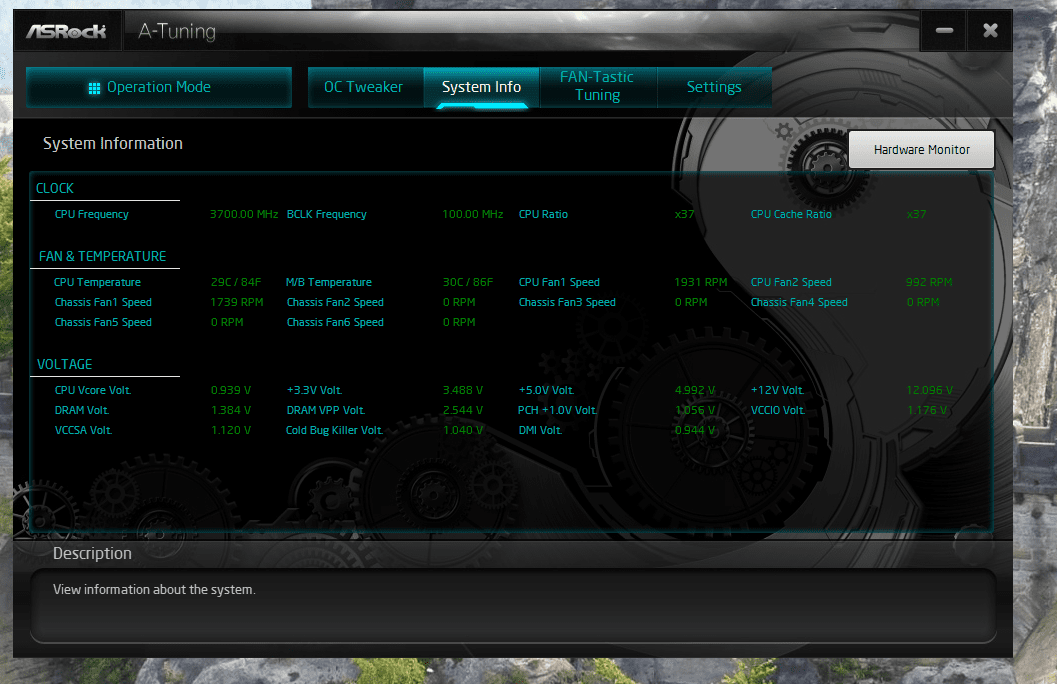Screen dimensions: 1057x684
Task: Click the FAN & TEMPERATURE section heading
Action: tap(102, 257)
